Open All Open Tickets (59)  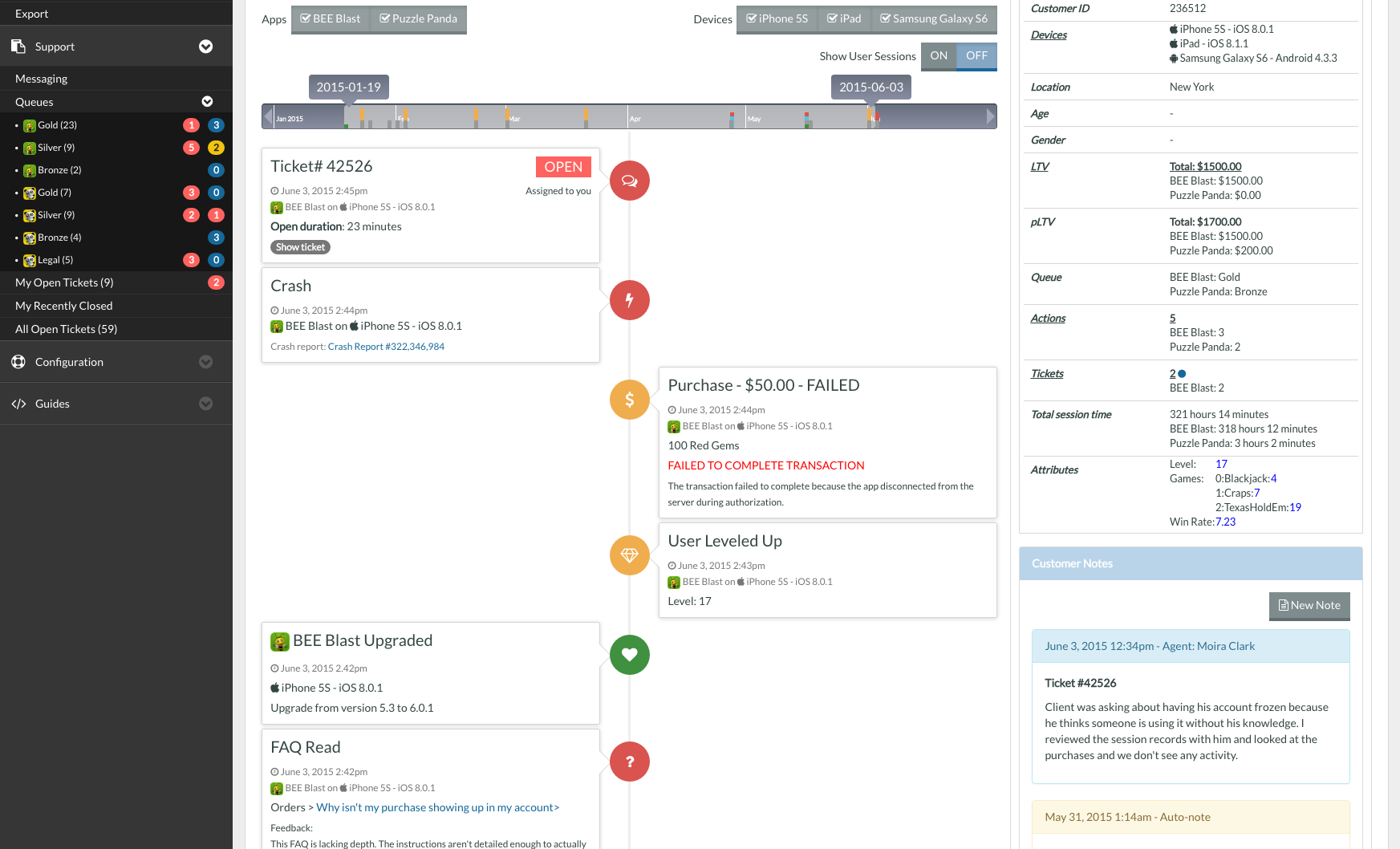click(116, 329)
